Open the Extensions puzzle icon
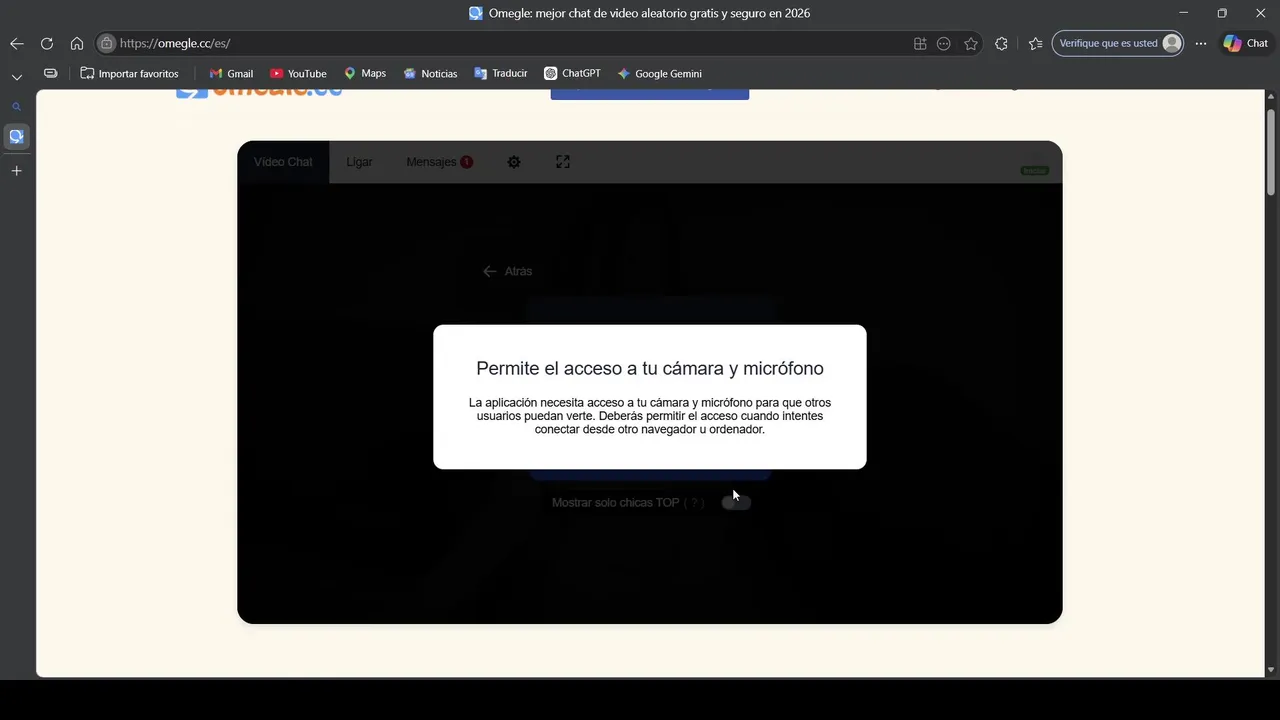This screenshot has width=1280, height=720. click(1001, 43)
